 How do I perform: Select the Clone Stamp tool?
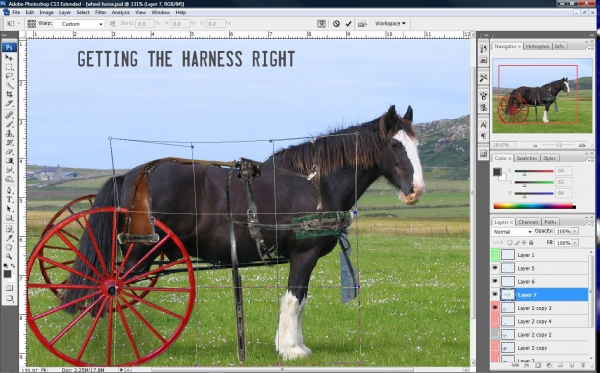point(9,133)
